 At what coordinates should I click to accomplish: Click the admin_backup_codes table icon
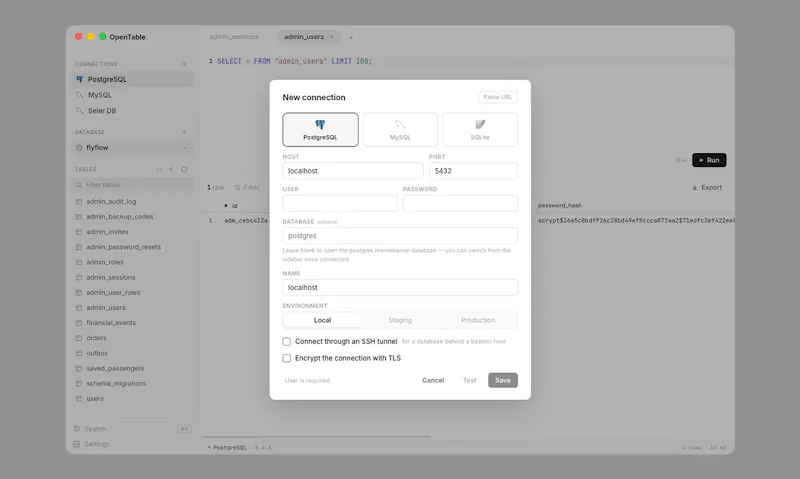(x=79, y=217)
